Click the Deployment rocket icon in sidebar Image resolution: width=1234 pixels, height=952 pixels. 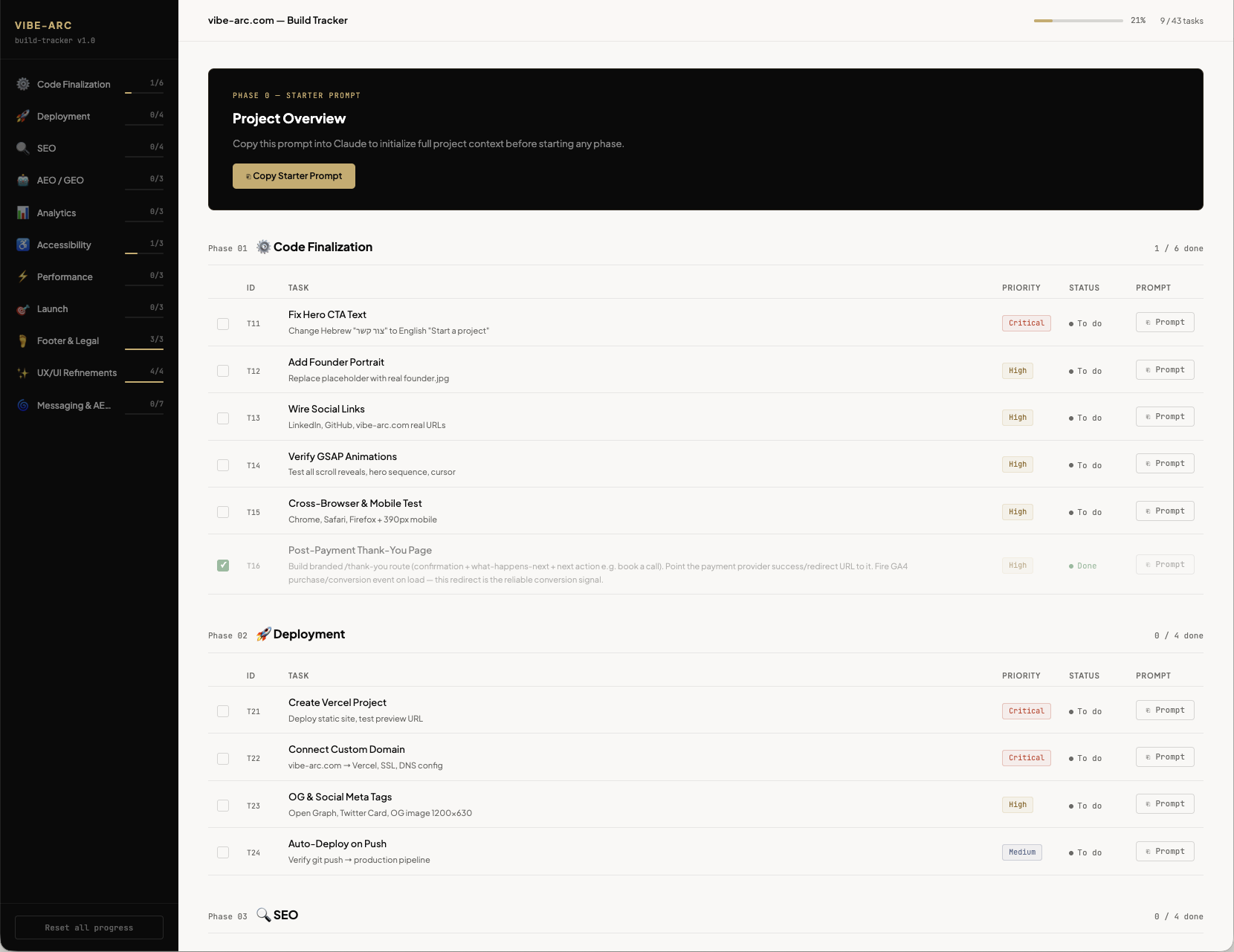23,116
